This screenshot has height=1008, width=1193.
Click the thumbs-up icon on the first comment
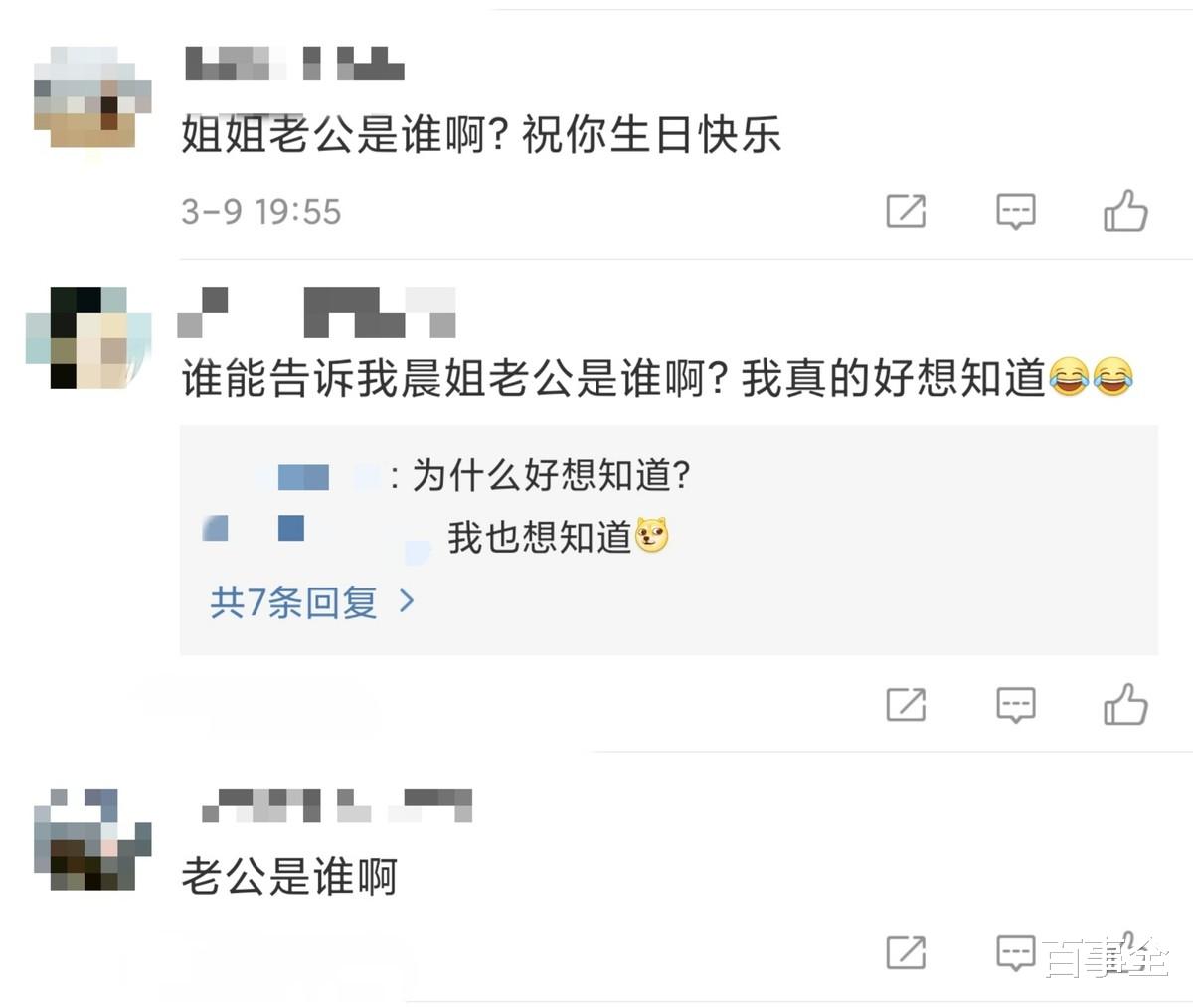click(1124, 209)
